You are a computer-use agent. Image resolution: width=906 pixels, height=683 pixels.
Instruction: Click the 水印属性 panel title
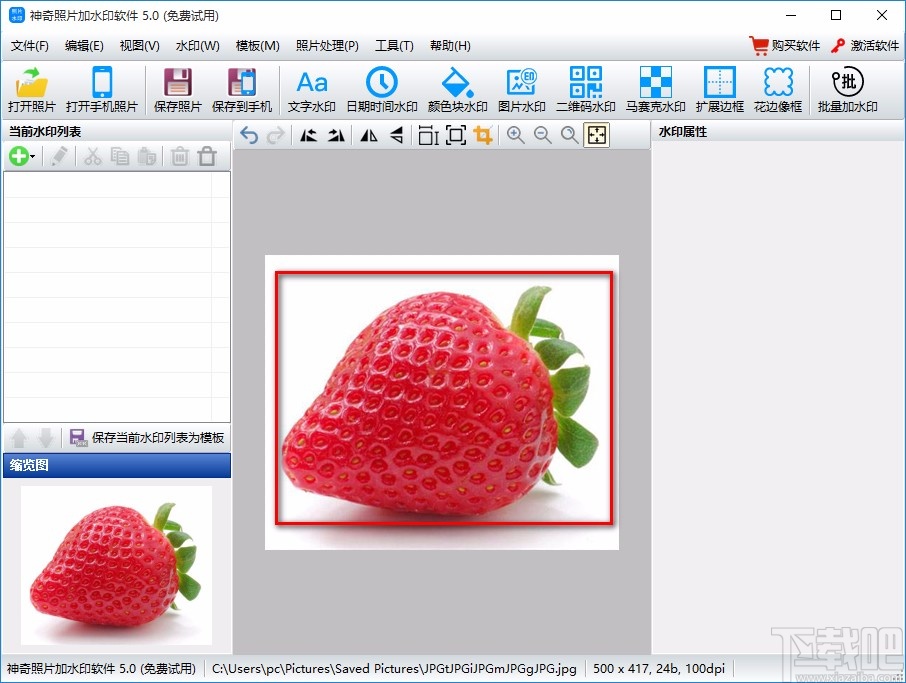683,132
